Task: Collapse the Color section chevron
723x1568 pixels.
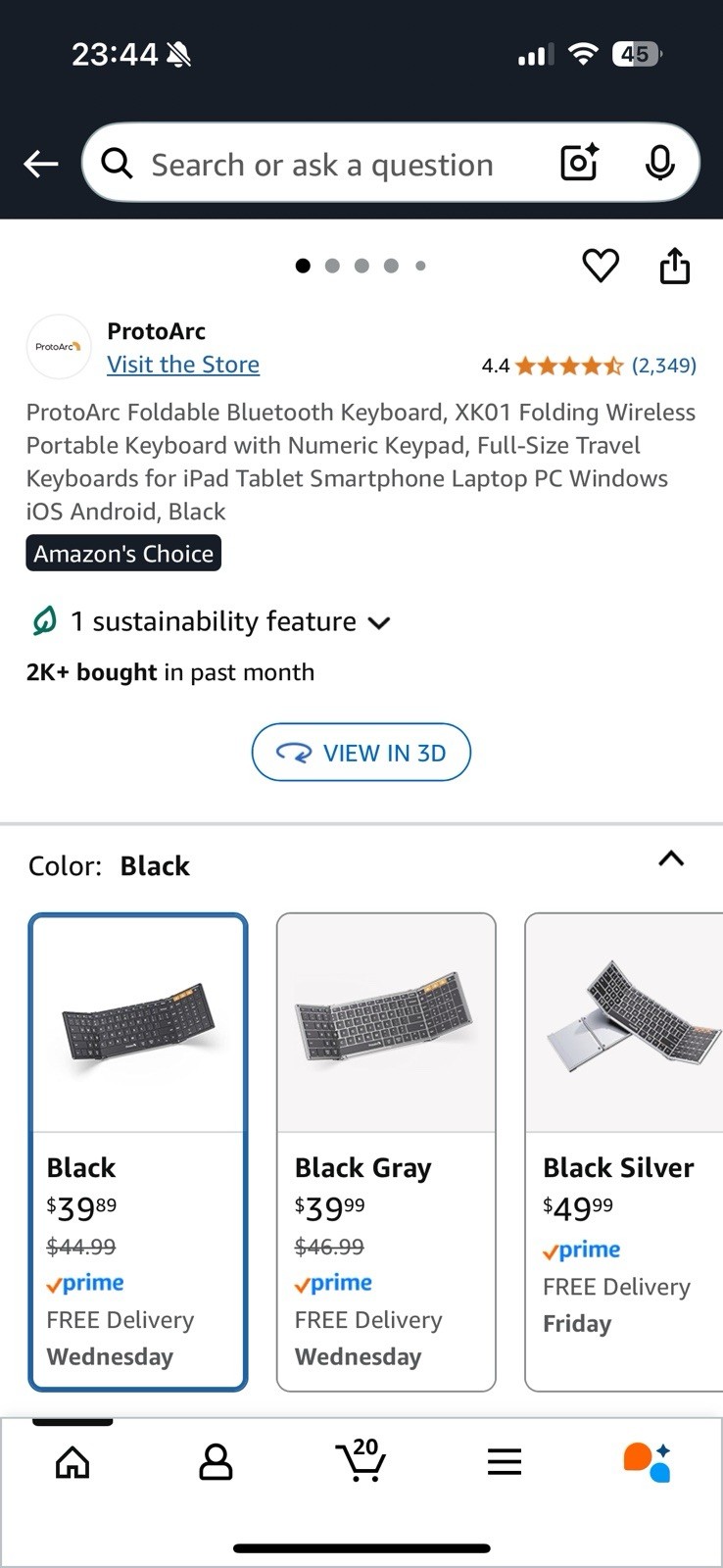Action: [x=671, y=859]
